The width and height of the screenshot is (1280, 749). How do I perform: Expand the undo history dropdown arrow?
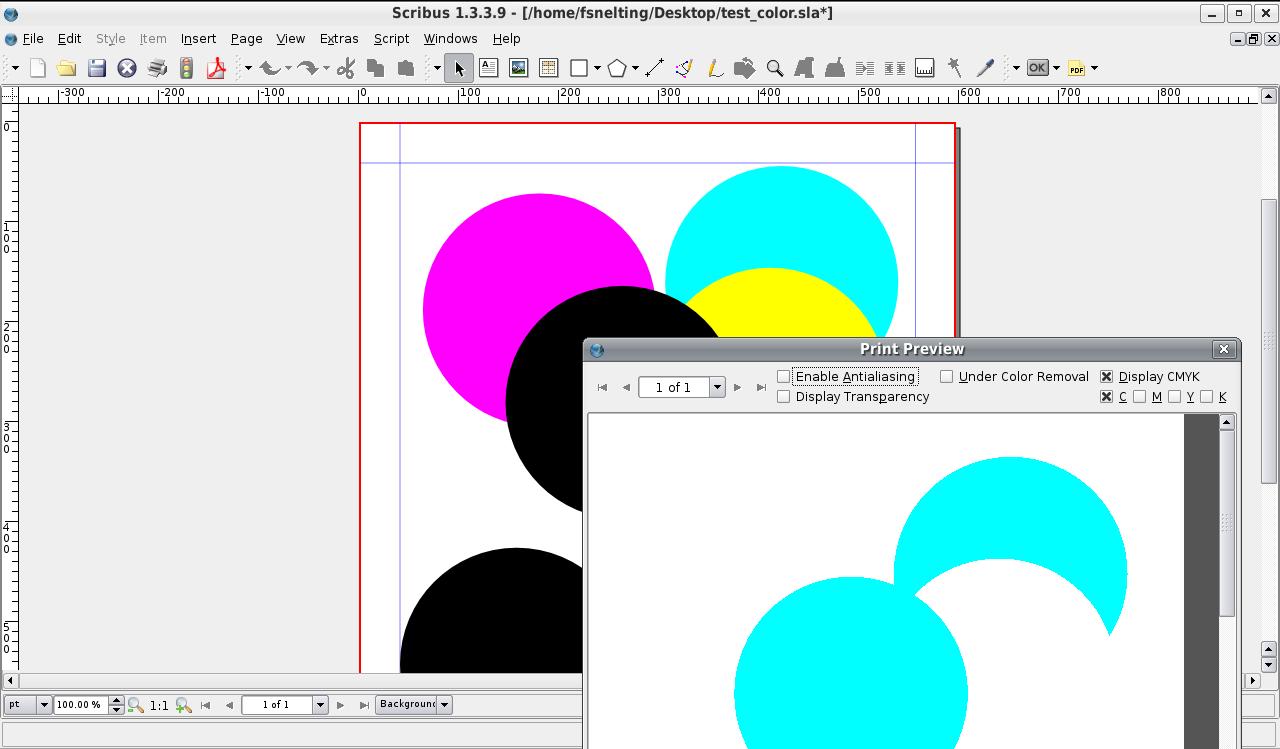(x=288, y=68)
